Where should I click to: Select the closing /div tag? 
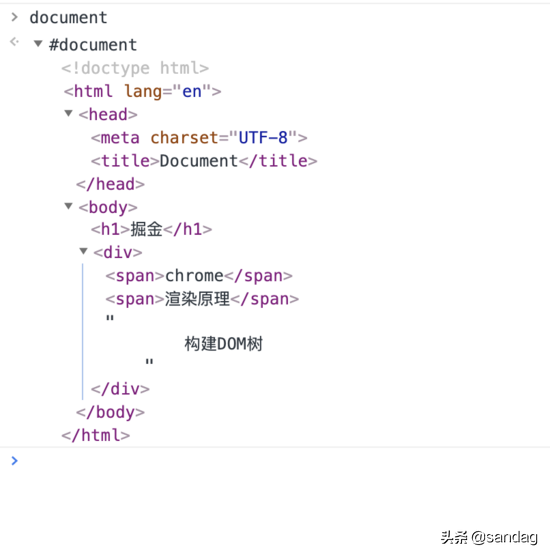point(120,389)
